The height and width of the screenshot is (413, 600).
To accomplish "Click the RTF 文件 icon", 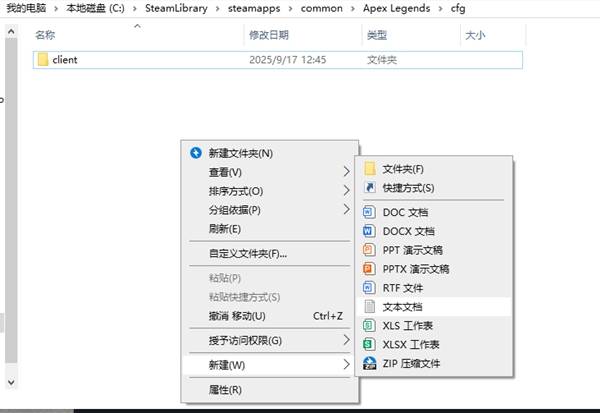I will coord(369,287).
